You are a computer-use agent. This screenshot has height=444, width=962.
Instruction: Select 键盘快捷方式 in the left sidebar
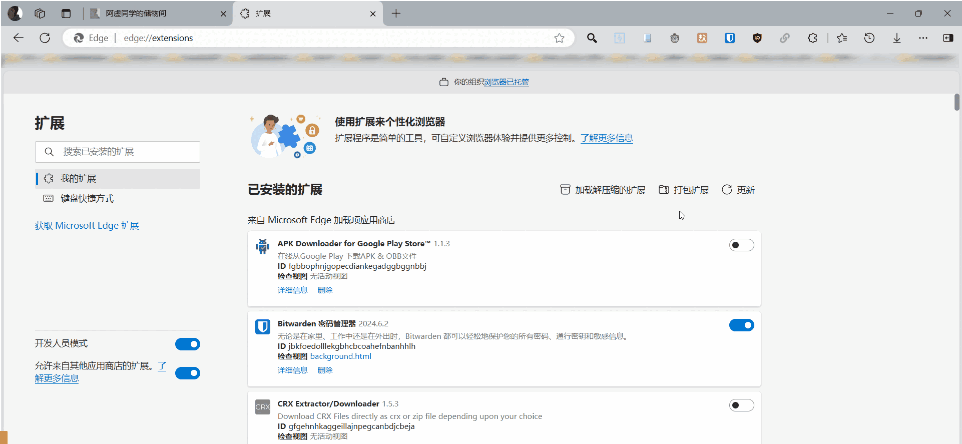point(86,198)
